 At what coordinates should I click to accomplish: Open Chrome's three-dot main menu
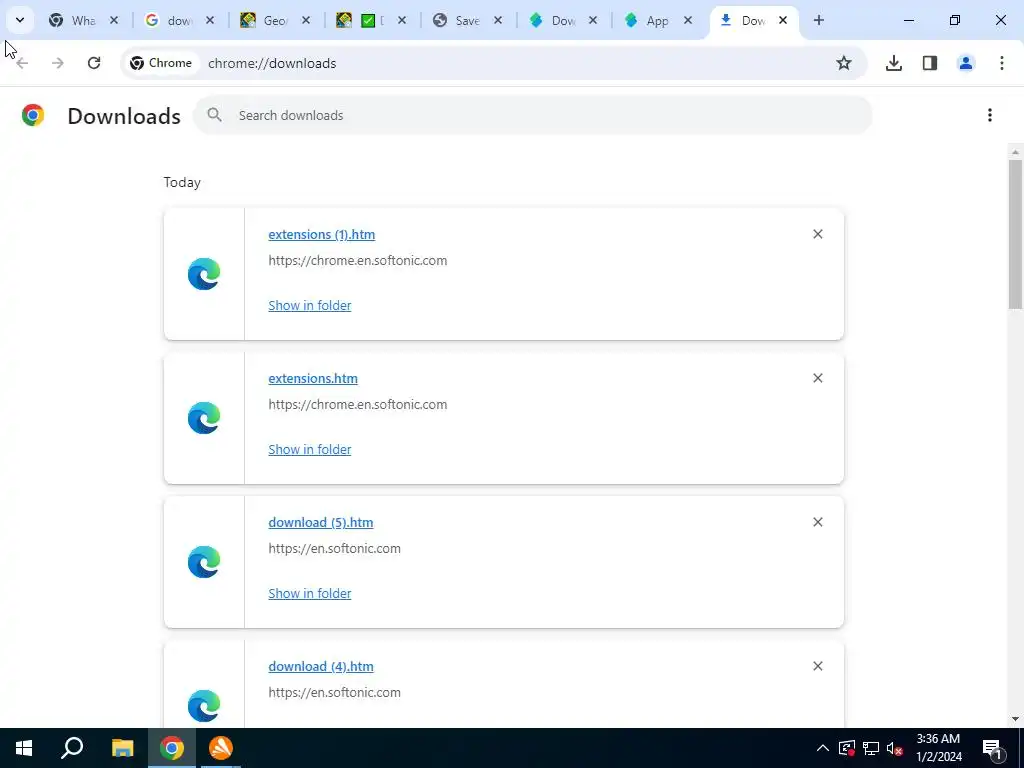pyautogui.click(x=1002, y=63)
